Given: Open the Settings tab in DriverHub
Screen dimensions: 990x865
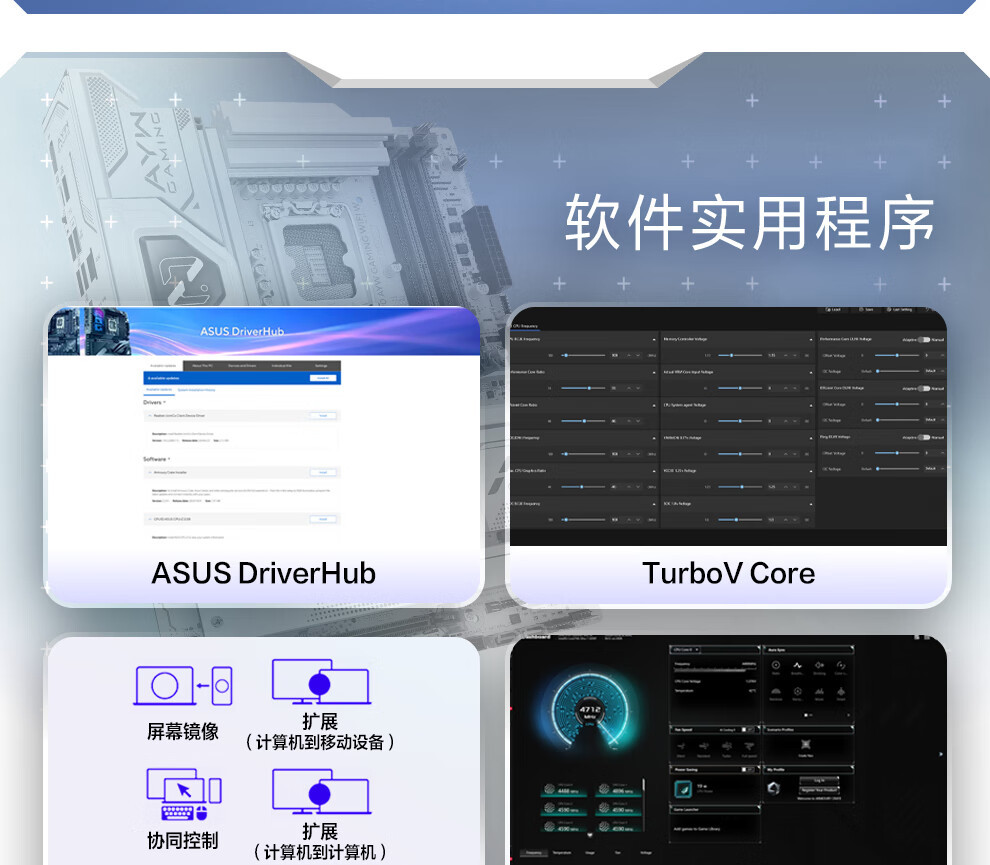Looking at the screenshot, I should 321,366.
